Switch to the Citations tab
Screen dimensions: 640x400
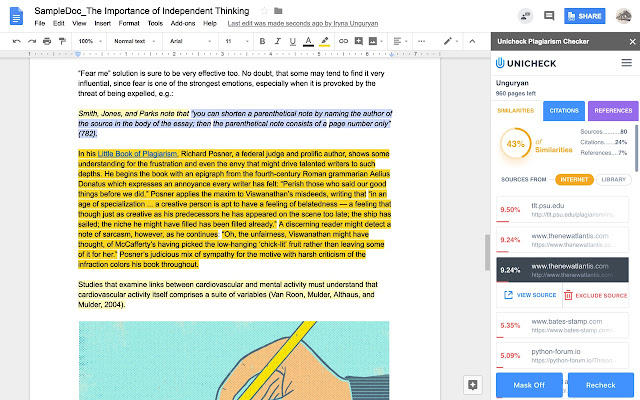[565, 110]
